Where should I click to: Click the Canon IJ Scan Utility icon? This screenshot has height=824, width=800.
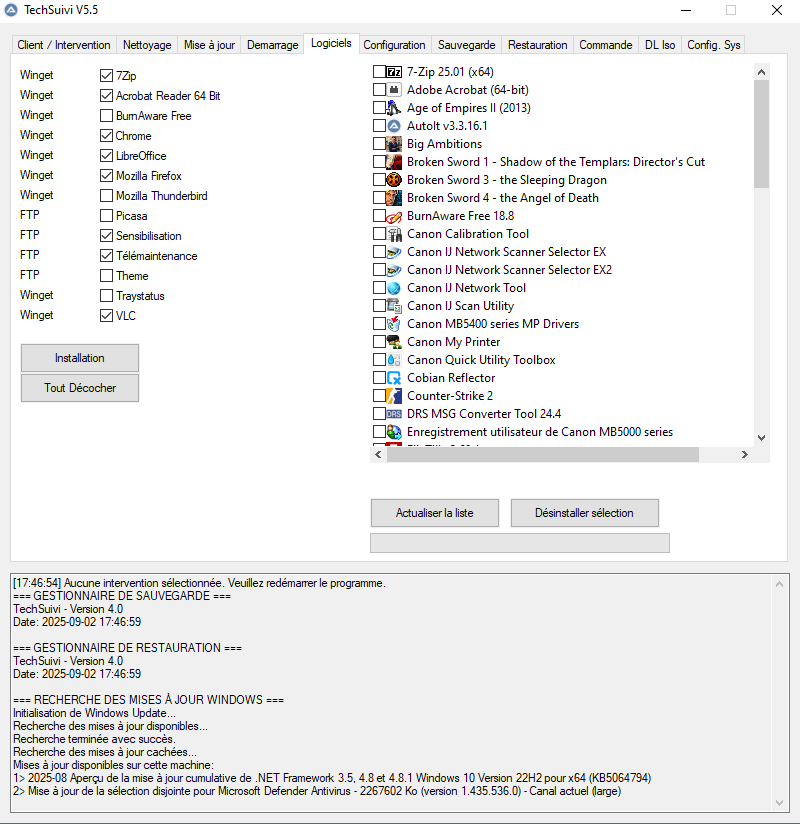pos(391,306)
